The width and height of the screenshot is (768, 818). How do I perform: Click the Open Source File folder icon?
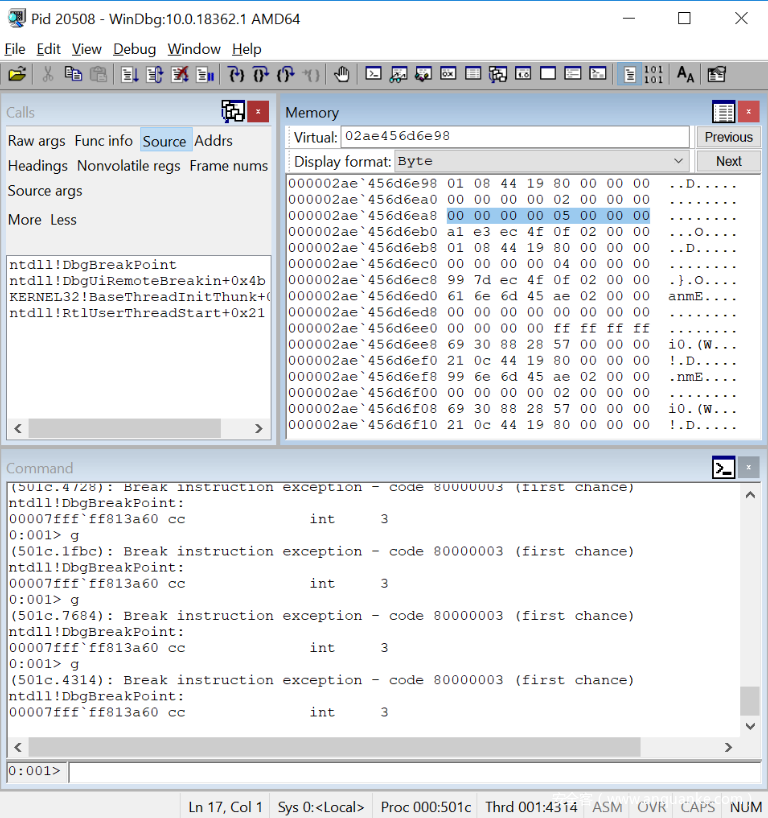[x=17, y=74]
